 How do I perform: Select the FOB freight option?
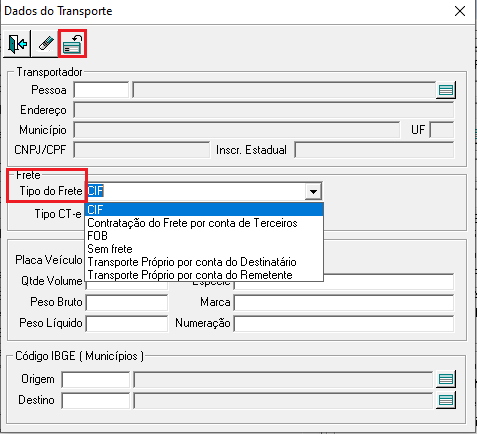pyautogui.click(x=204, y=236)
